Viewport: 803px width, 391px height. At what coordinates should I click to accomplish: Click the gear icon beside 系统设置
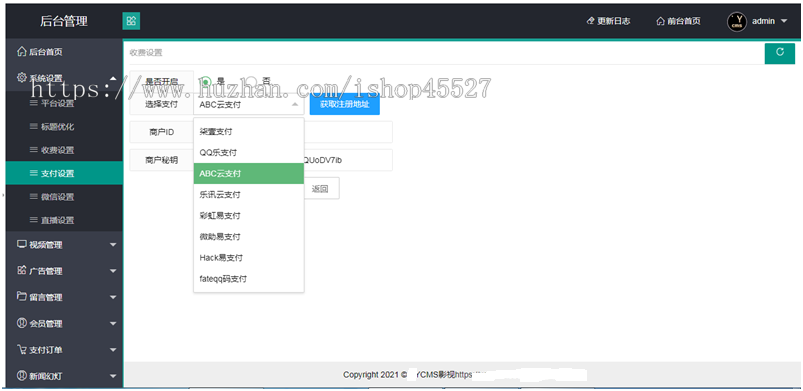click(22, 78)
